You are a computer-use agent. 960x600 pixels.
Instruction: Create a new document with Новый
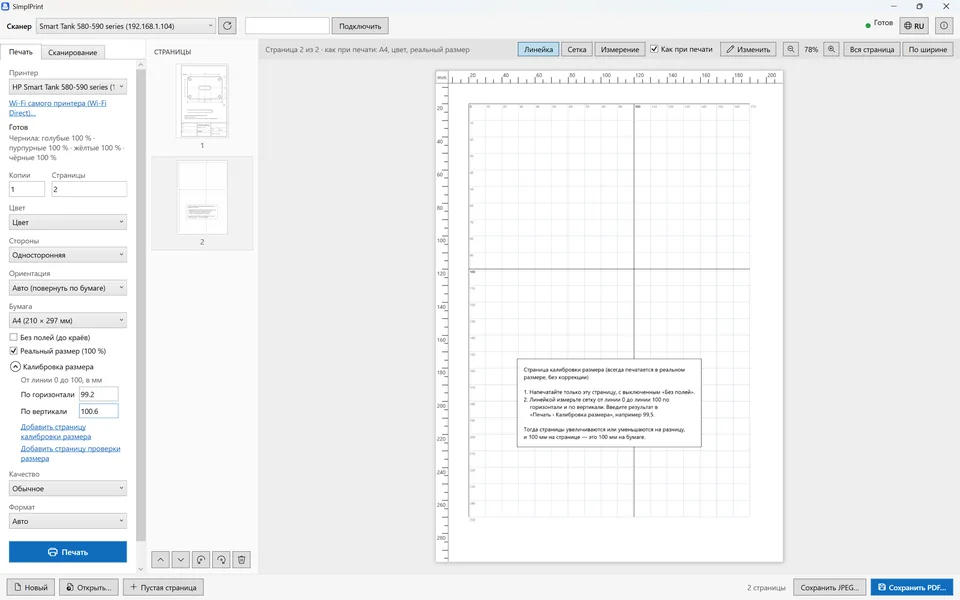pos(31,587)
